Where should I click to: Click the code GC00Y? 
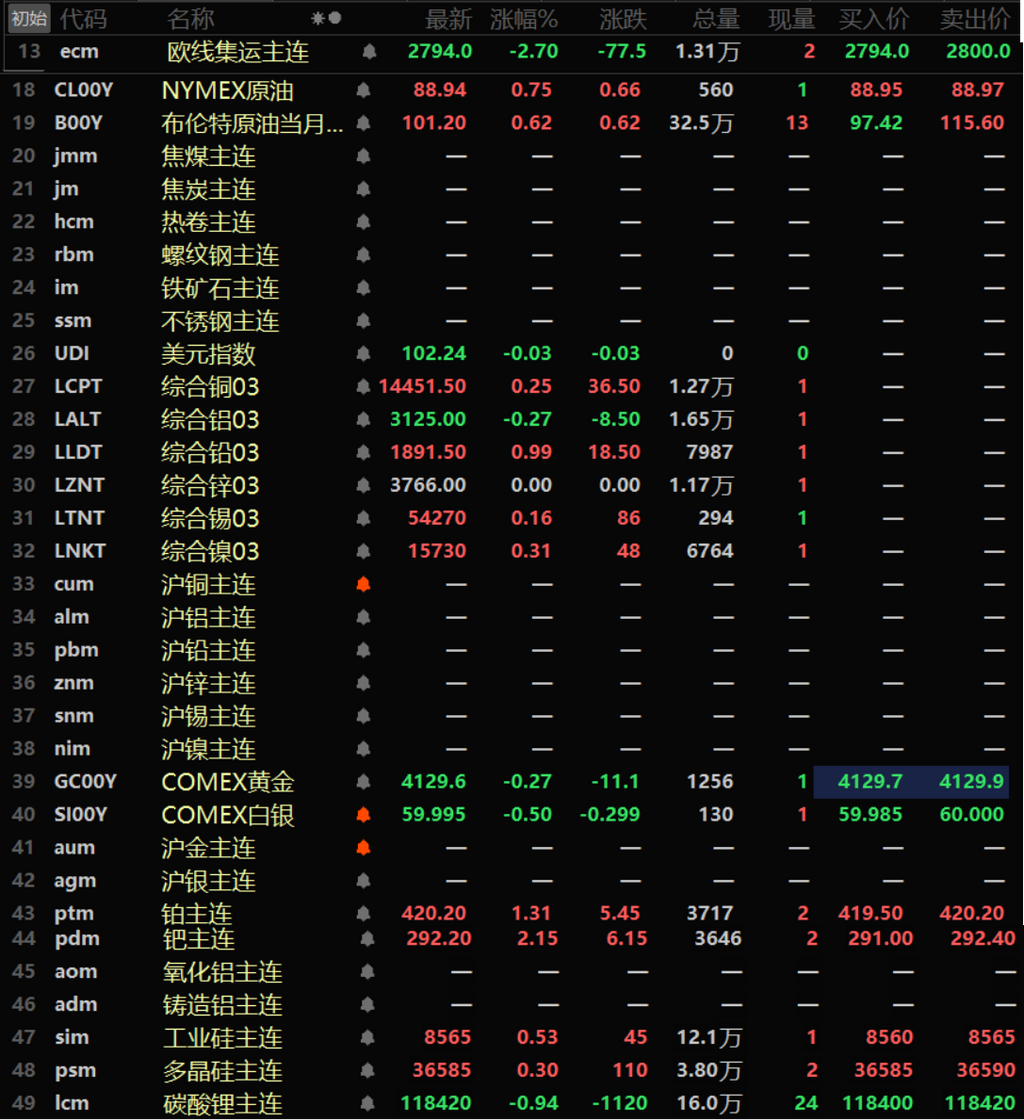click(86, 781)
